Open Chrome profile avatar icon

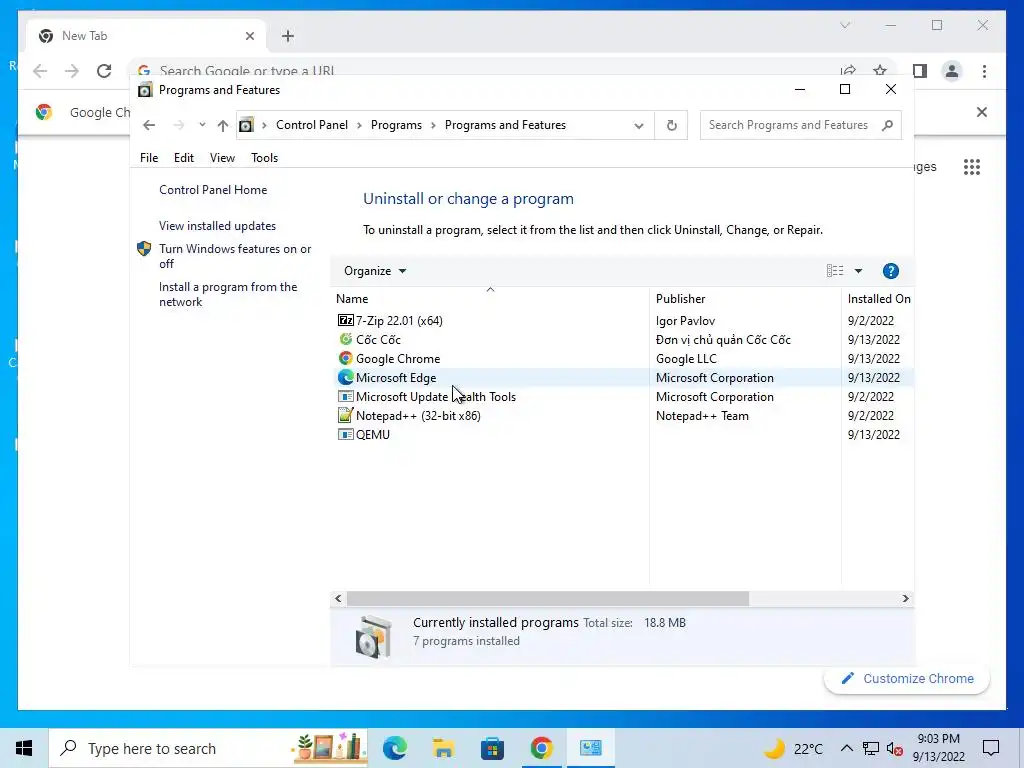[952, 71]
